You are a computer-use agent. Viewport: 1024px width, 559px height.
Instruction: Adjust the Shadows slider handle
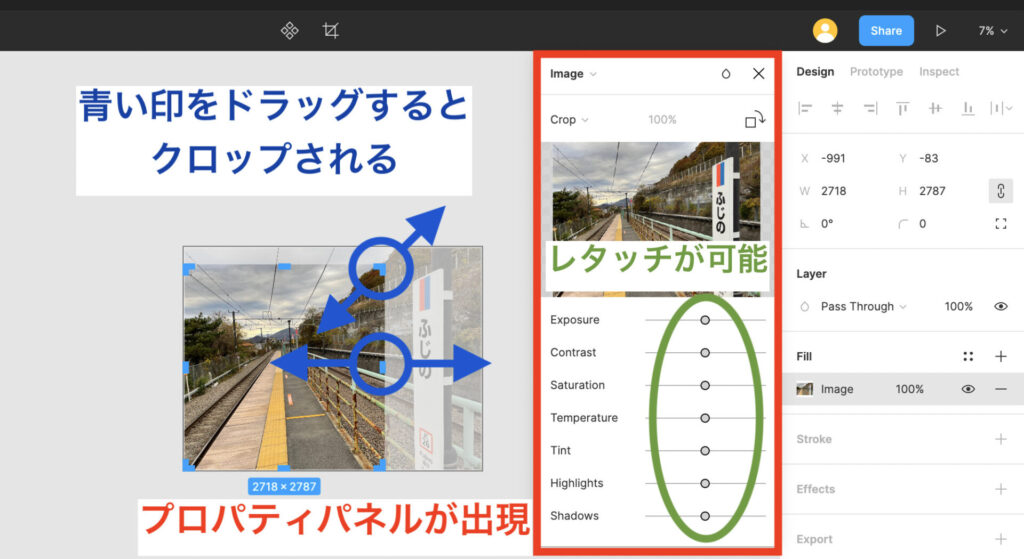pos(705,516)
